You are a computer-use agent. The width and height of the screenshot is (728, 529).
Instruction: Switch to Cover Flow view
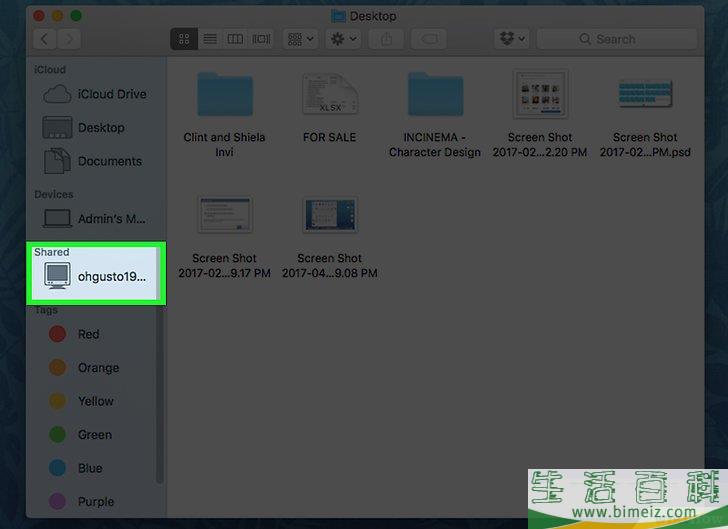pyautogui.click(x=261, y=39)
